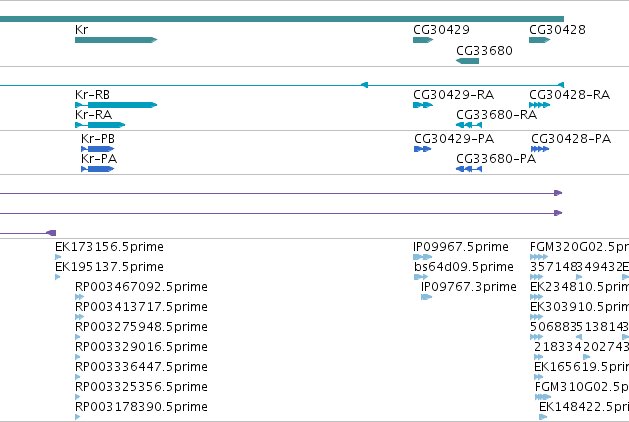Select the Kr-RA transcript glyph
The height and width of the screenshot is (422, 629).
coord(100,125)
